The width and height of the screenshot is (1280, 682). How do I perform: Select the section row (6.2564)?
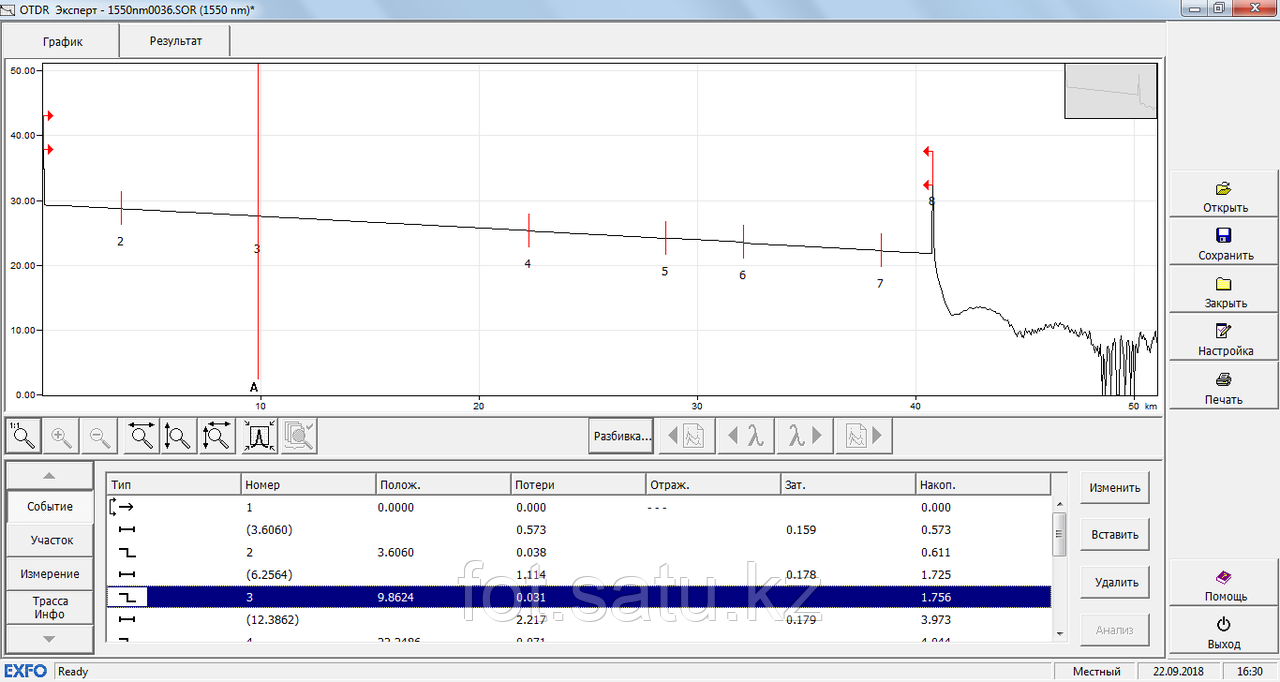[579, 574]
